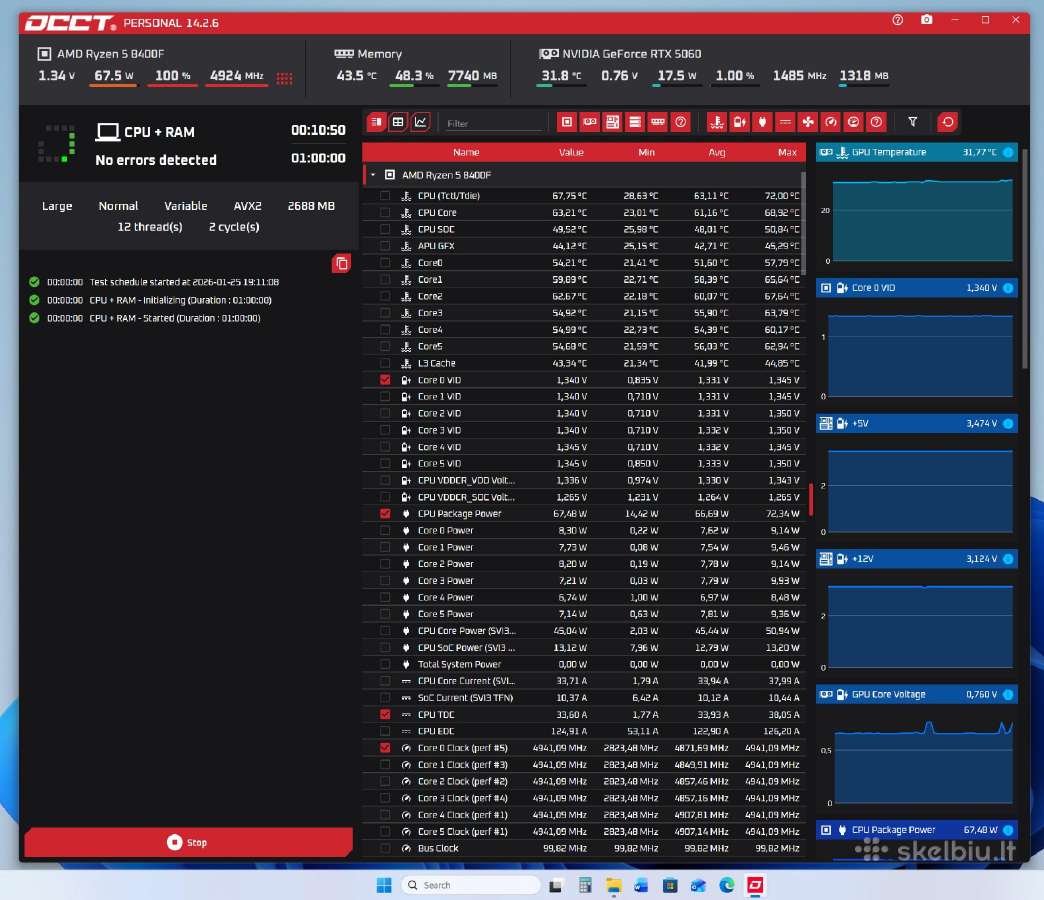Stop the running CPU + RAM test
The height and width of the screenshot is (900, 1044).
tap(188, 842)
